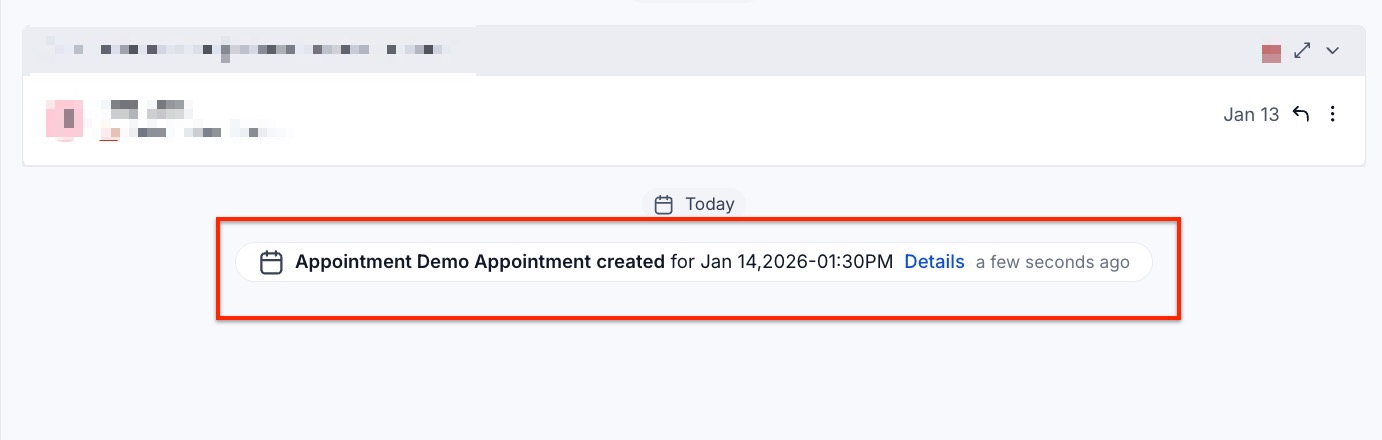Click the 'Jan 14,2026-01:30PM' appointment date text

click(x=796, y=262)
